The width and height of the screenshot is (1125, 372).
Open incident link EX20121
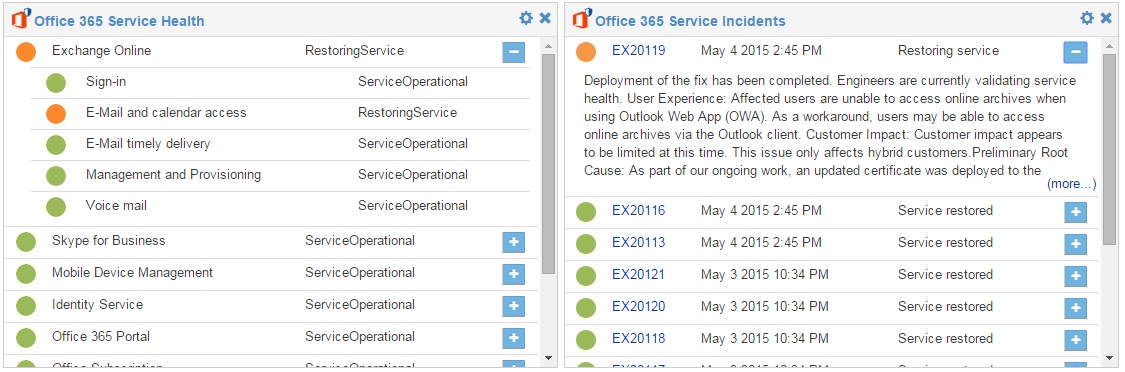639,274
